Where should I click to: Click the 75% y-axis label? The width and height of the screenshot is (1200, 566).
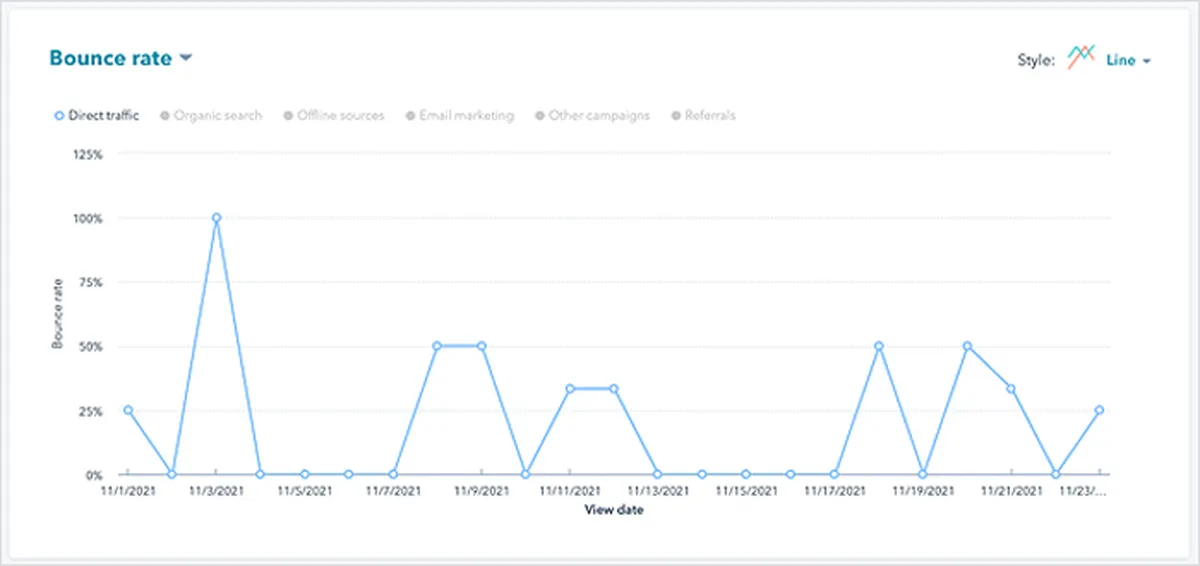(x=92, y=282)
